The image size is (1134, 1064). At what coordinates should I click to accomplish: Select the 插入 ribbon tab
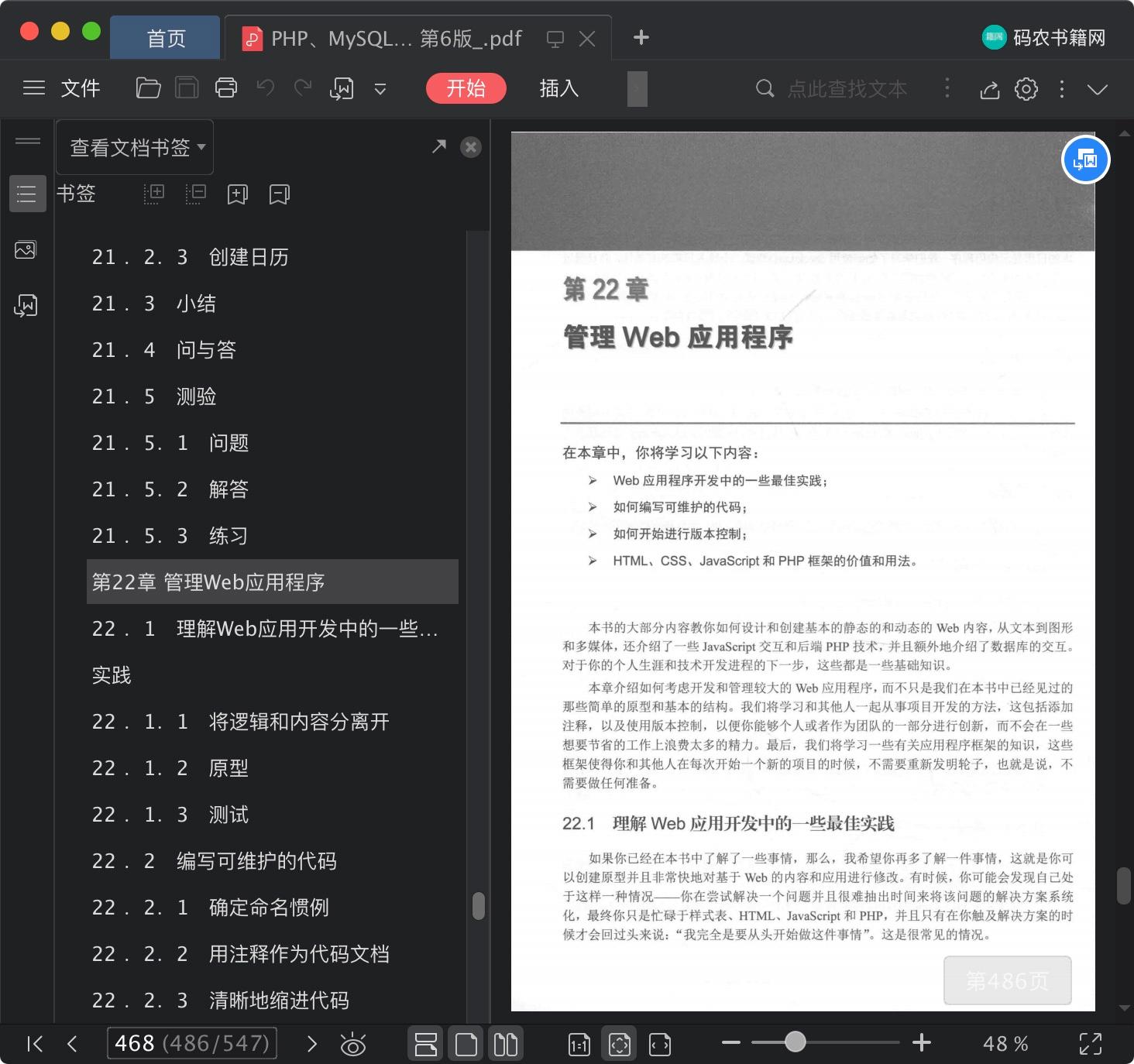559,88
